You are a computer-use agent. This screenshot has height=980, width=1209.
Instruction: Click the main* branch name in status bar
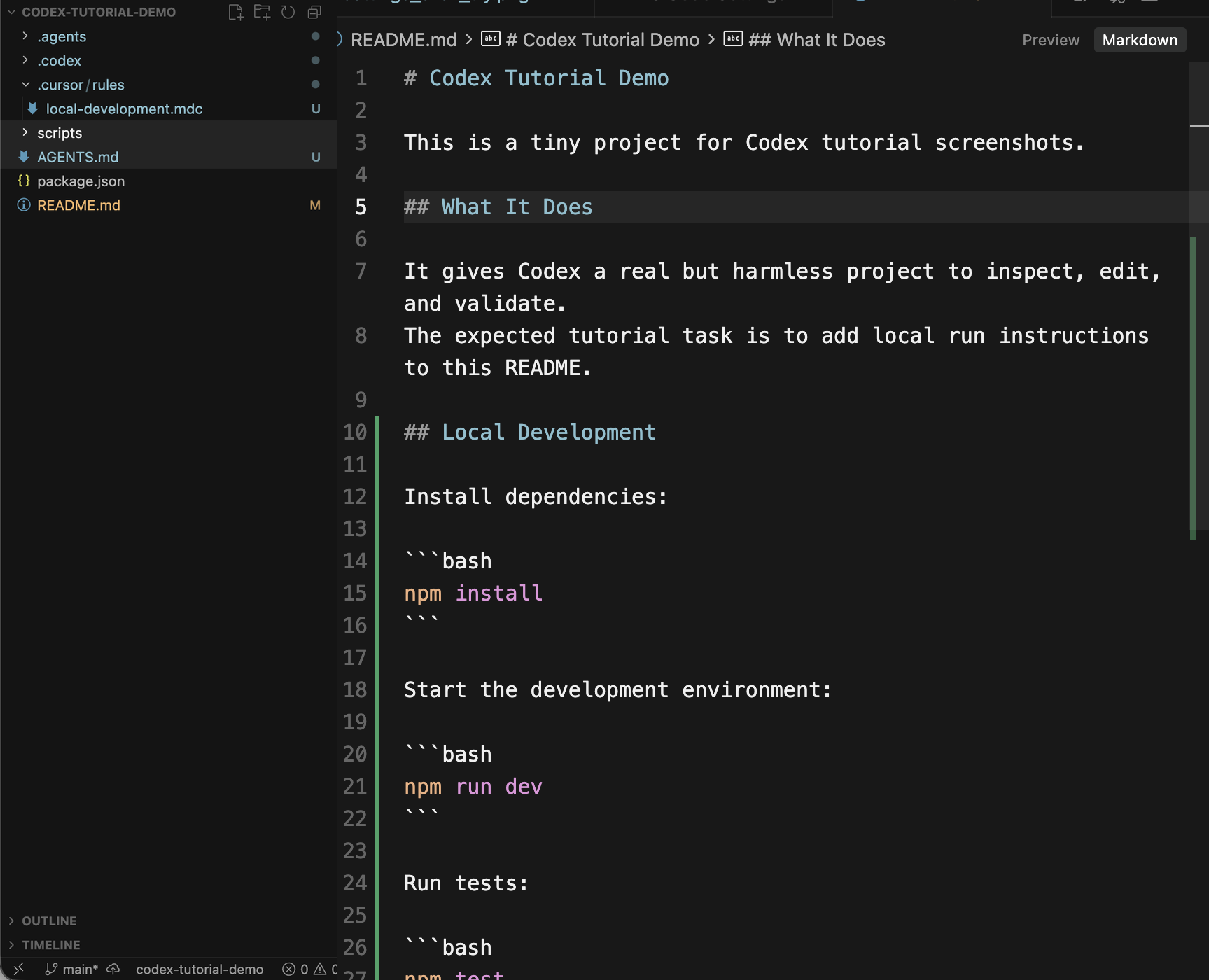(x=80, y=969)
